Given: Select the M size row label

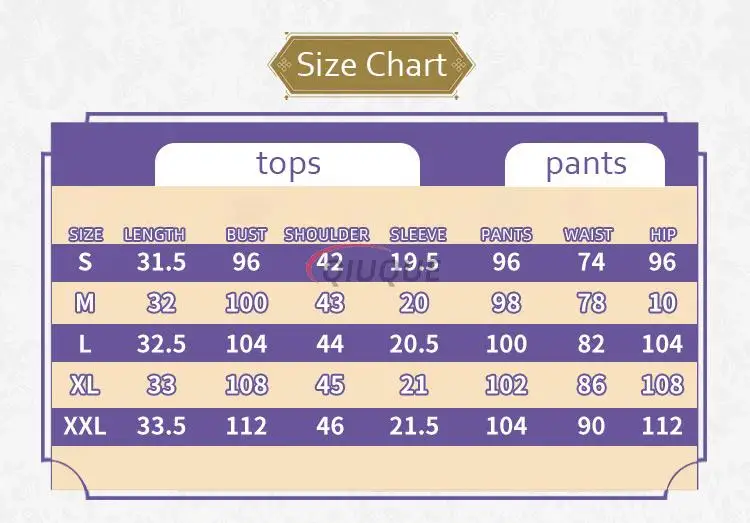Looking at the screenshot, I should click(85, 303).
